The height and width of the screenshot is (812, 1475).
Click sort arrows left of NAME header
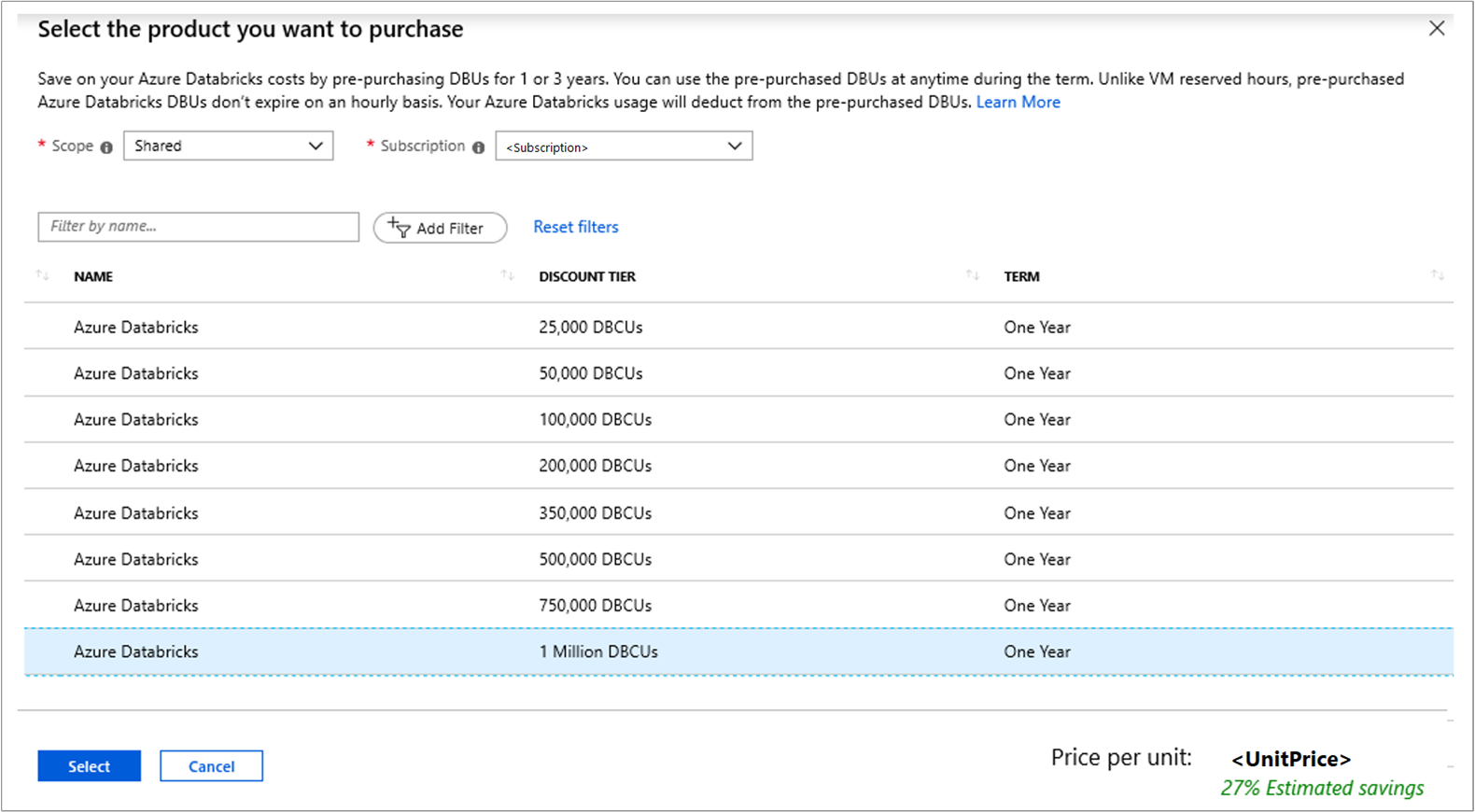(x=42, y=275)
